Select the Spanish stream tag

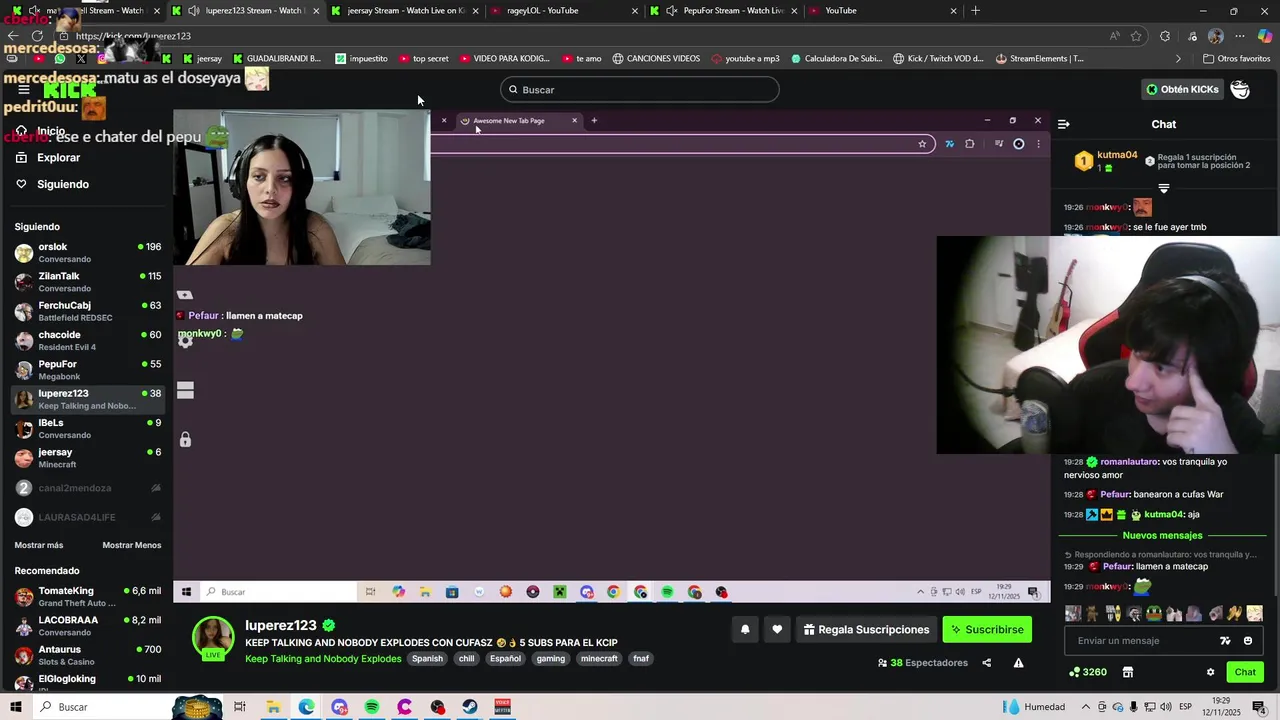[427, 659]
